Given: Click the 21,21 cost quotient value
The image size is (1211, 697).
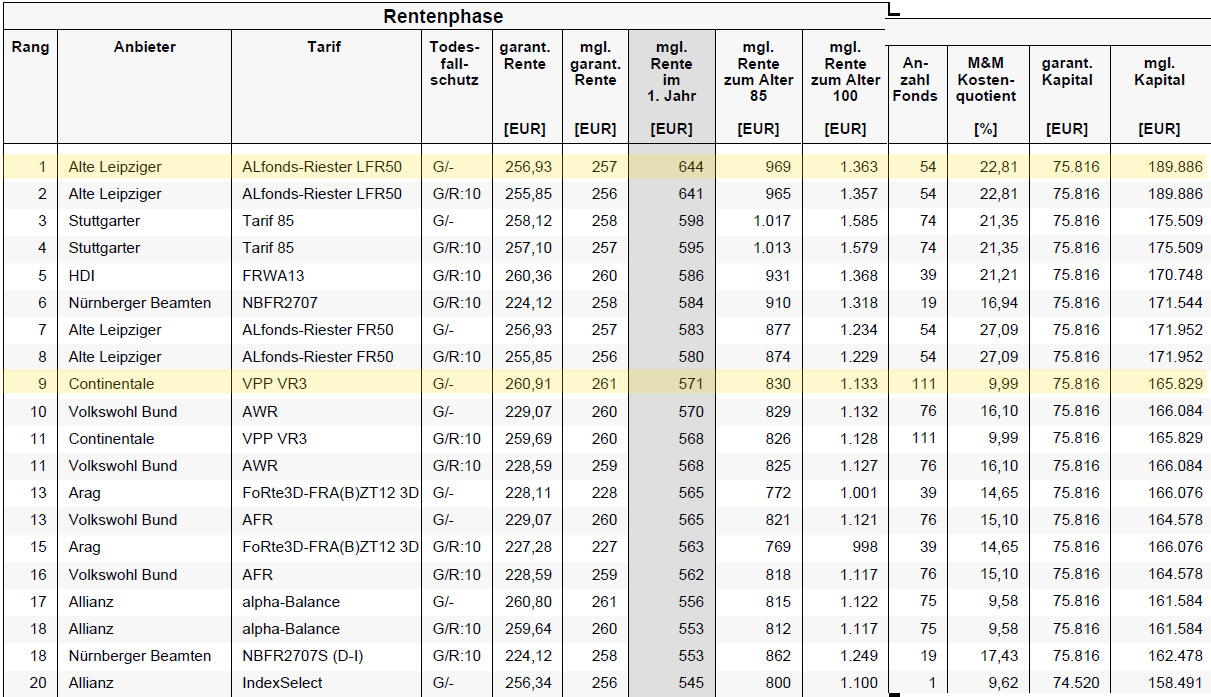Looking at the screenshot, I should pyautogui.click(x=999, y=275).
